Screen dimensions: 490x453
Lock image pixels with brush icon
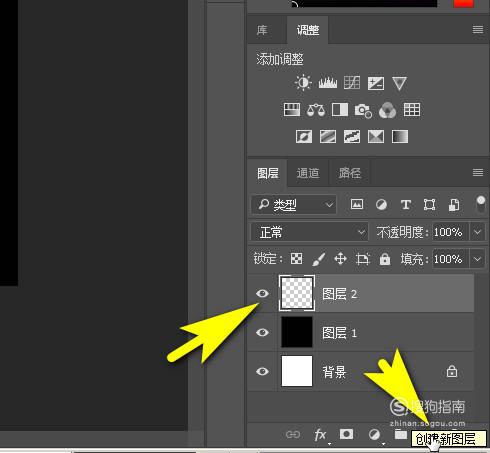coord(319,259)
